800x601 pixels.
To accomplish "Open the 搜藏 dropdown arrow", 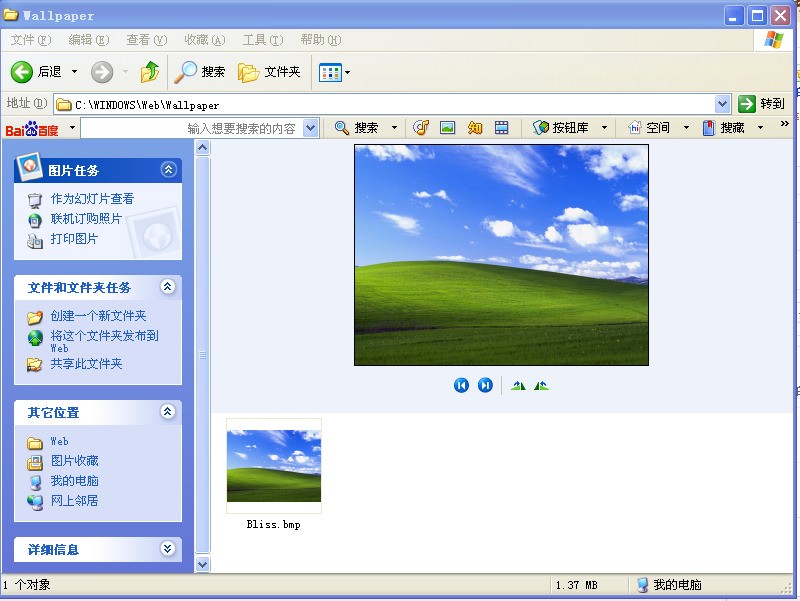I will (760, 128).
